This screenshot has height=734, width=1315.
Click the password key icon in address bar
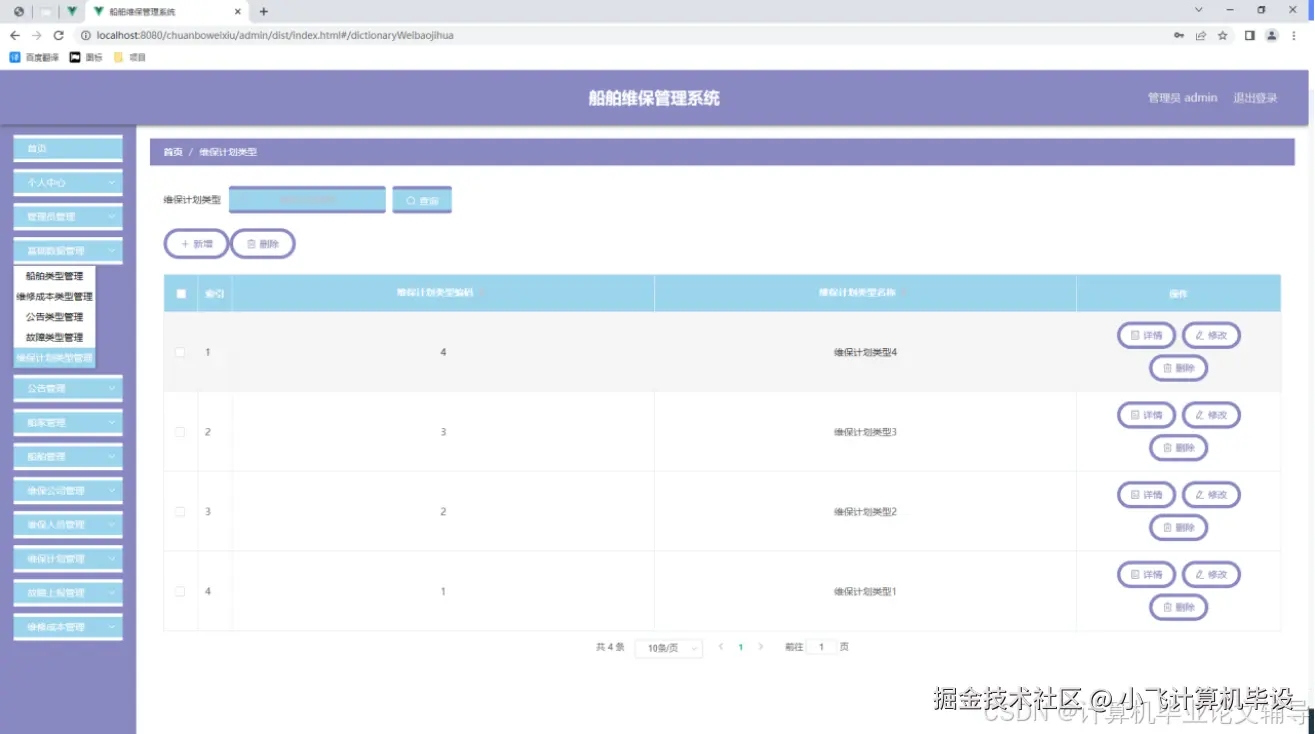point(1178,35)
